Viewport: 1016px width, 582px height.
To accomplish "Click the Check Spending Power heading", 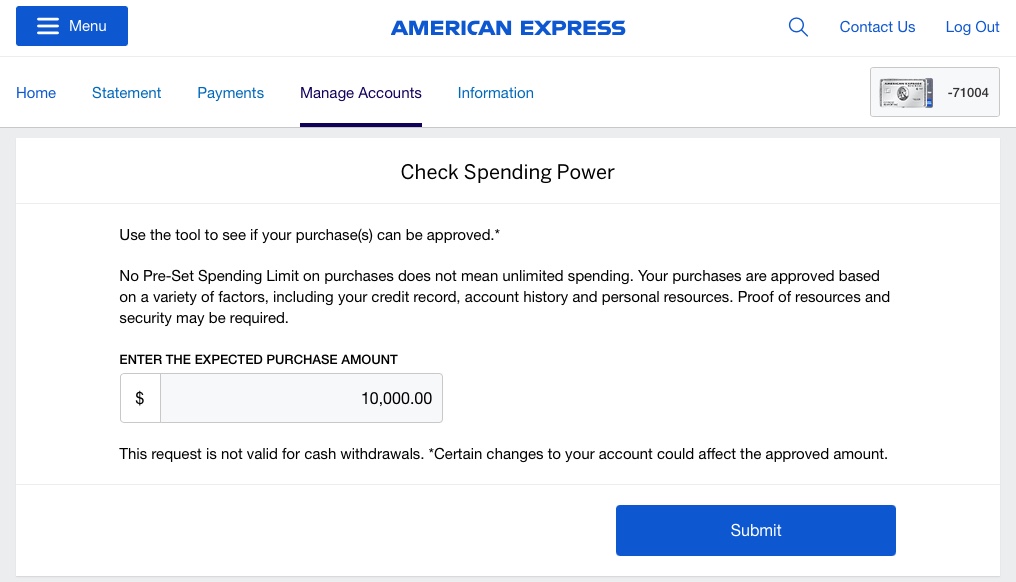I will pyautogui.click(x=507, y=171).
